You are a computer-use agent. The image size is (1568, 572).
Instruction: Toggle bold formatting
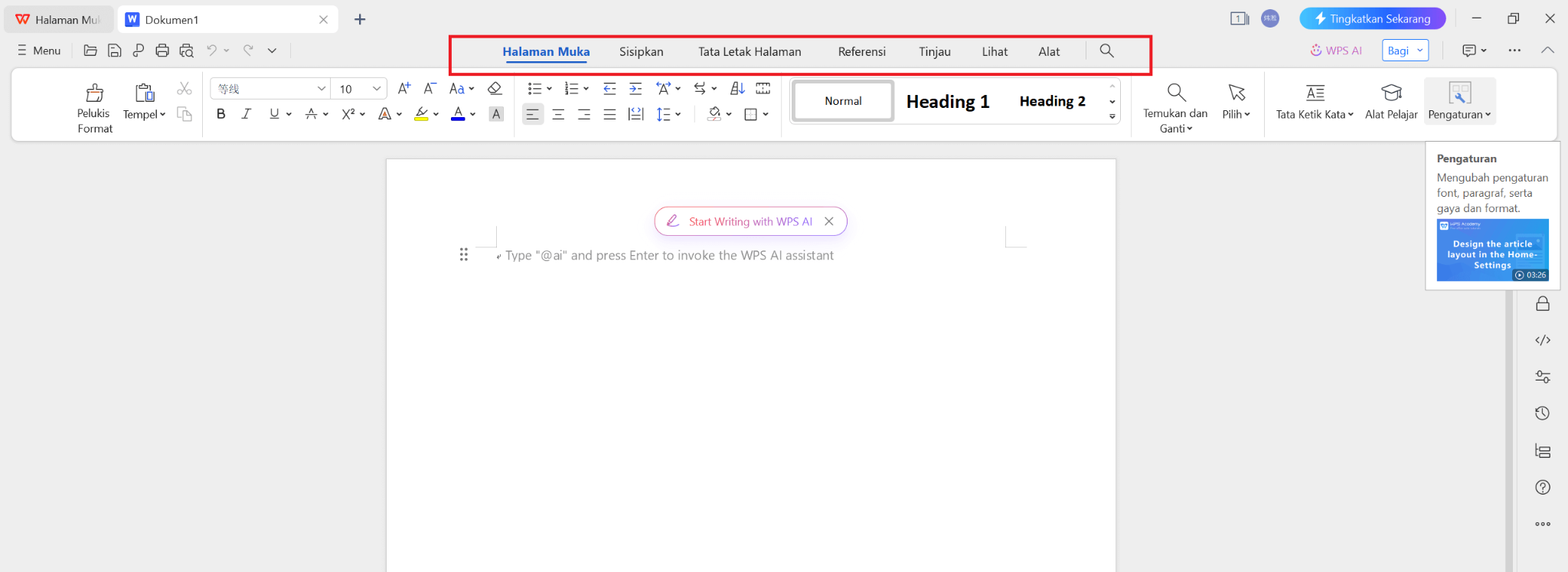tap(220, 114)
